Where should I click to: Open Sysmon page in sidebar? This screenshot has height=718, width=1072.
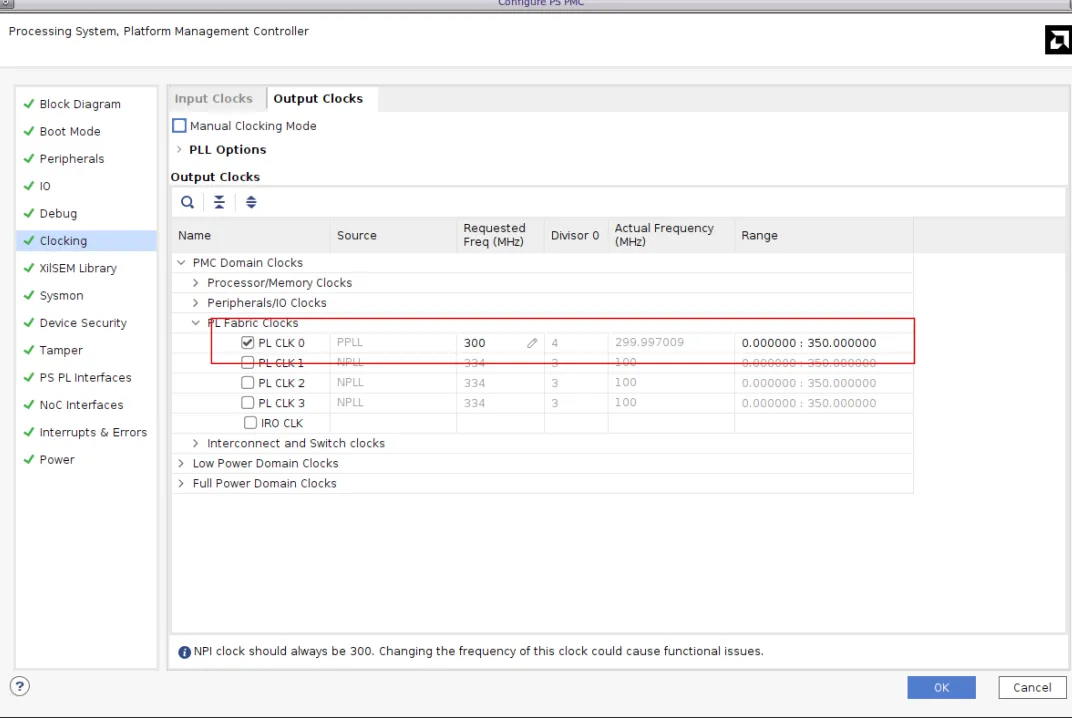tap(62, 295)
